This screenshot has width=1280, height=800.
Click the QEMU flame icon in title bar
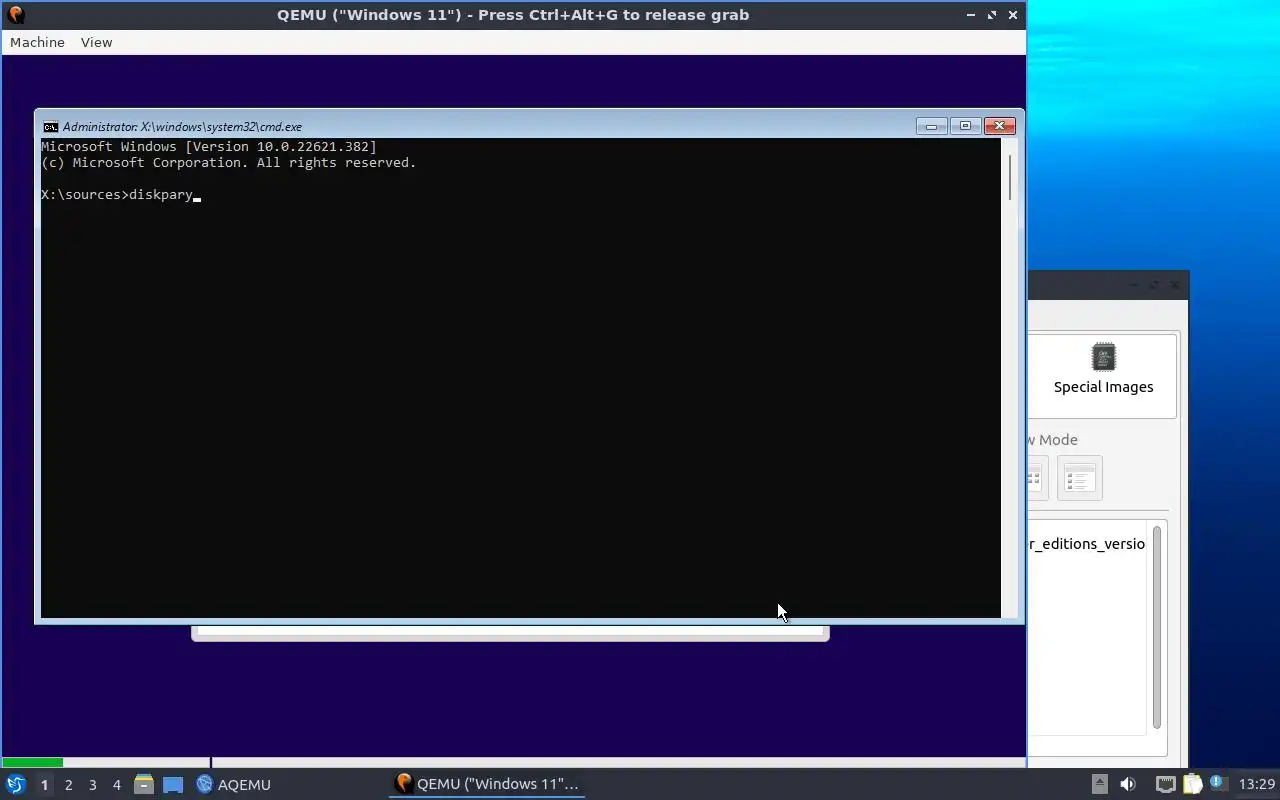(15, 15)
